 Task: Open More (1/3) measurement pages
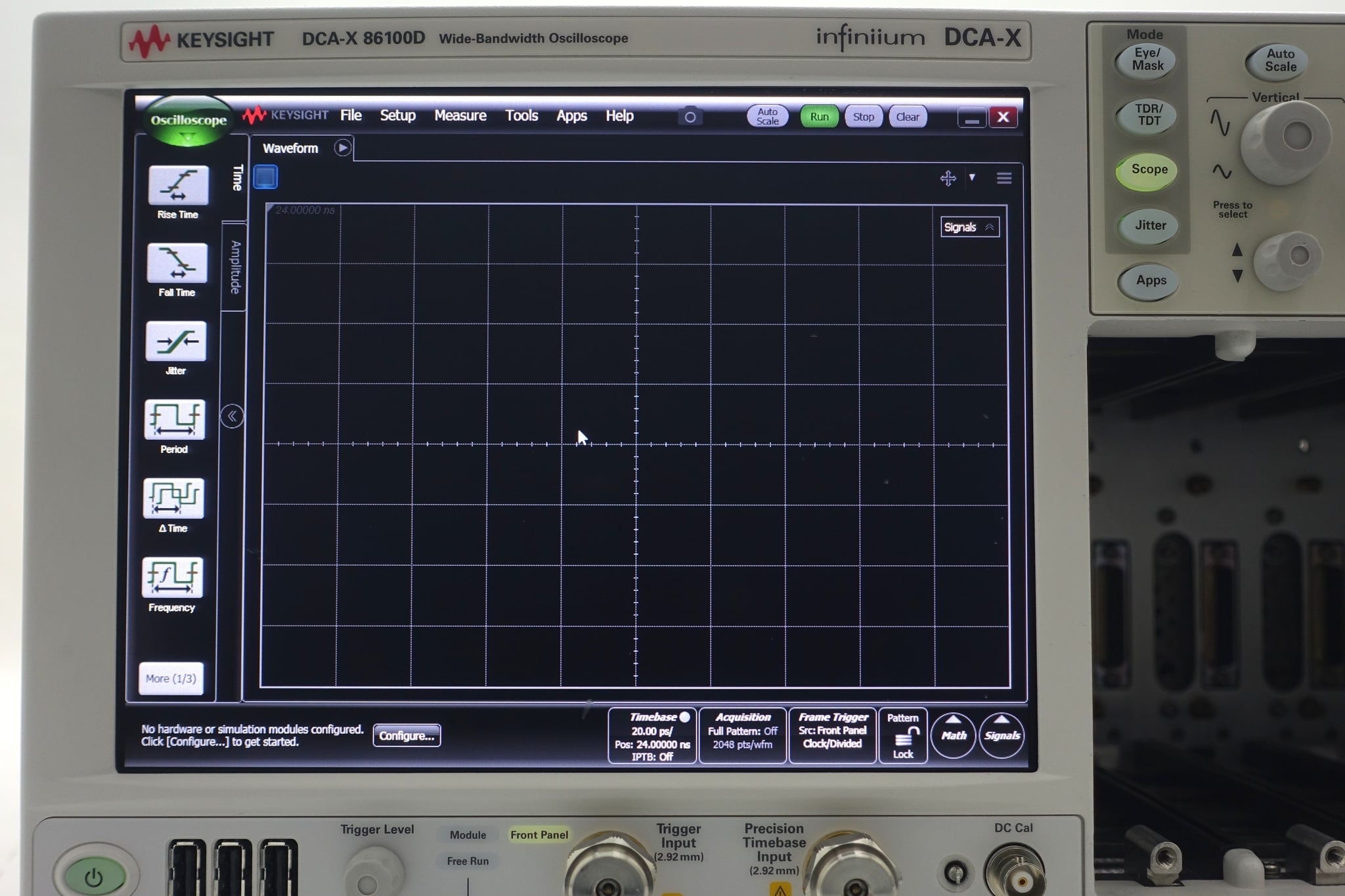click(172, 679)
